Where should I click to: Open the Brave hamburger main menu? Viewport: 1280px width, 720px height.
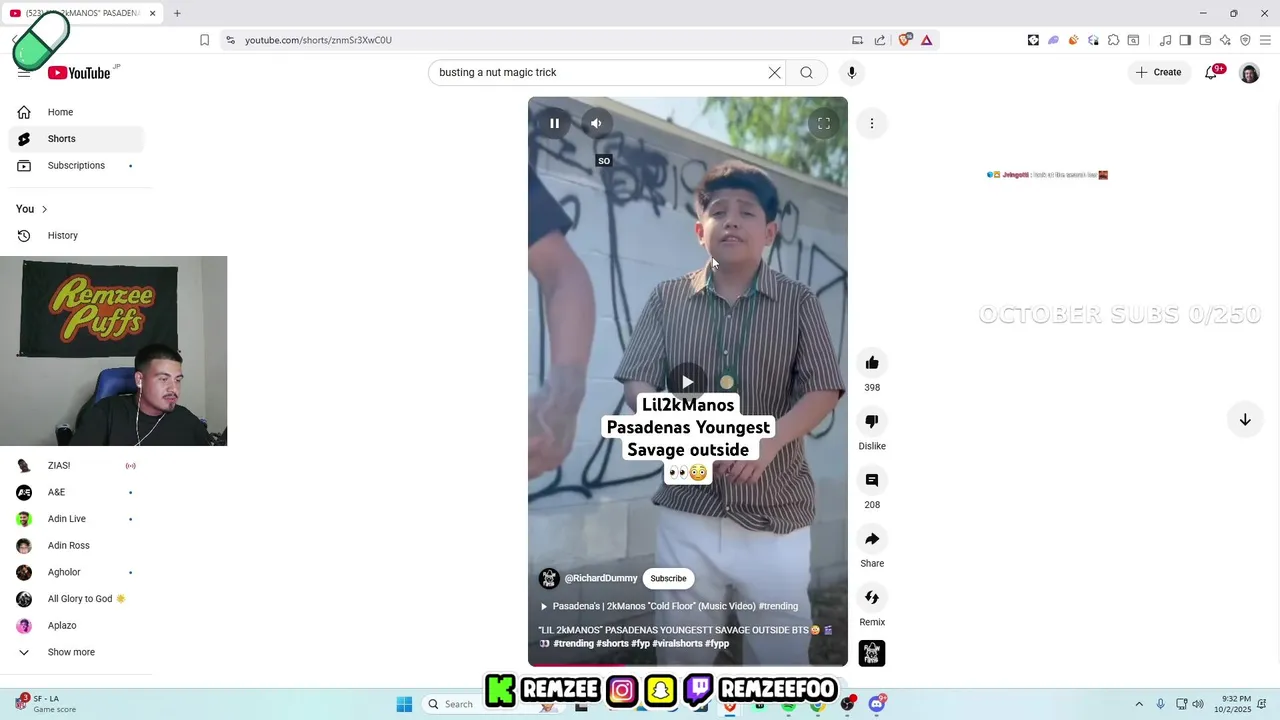coord(1265,40)
